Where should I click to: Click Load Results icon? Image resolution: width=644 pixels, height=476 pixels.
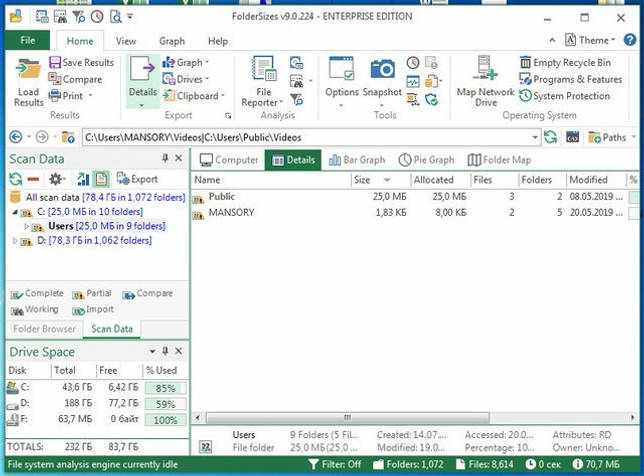click(28, 69)
